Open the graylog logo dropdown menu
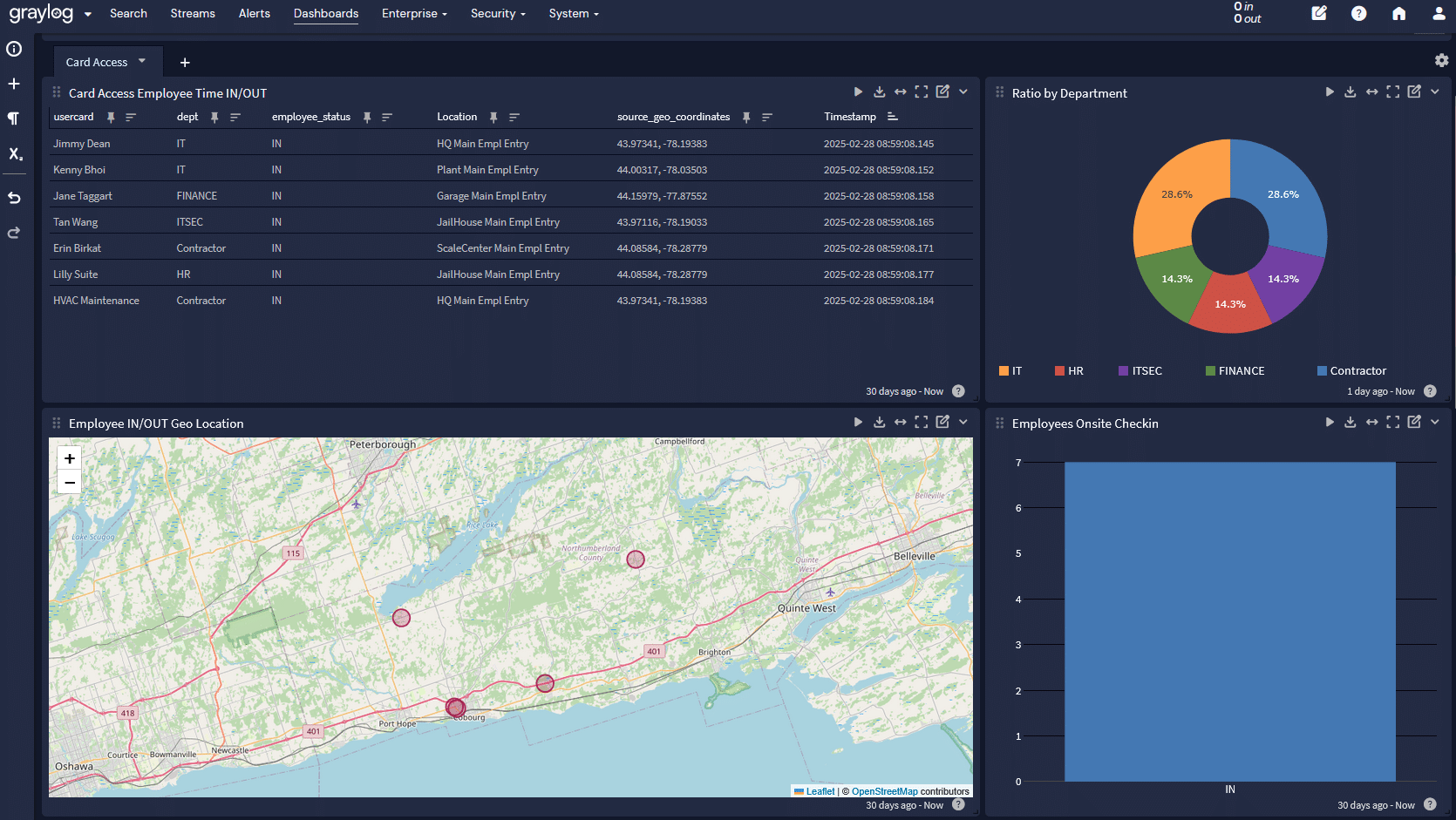Viewport: 1456px width, 820px height. coord(86,14)
